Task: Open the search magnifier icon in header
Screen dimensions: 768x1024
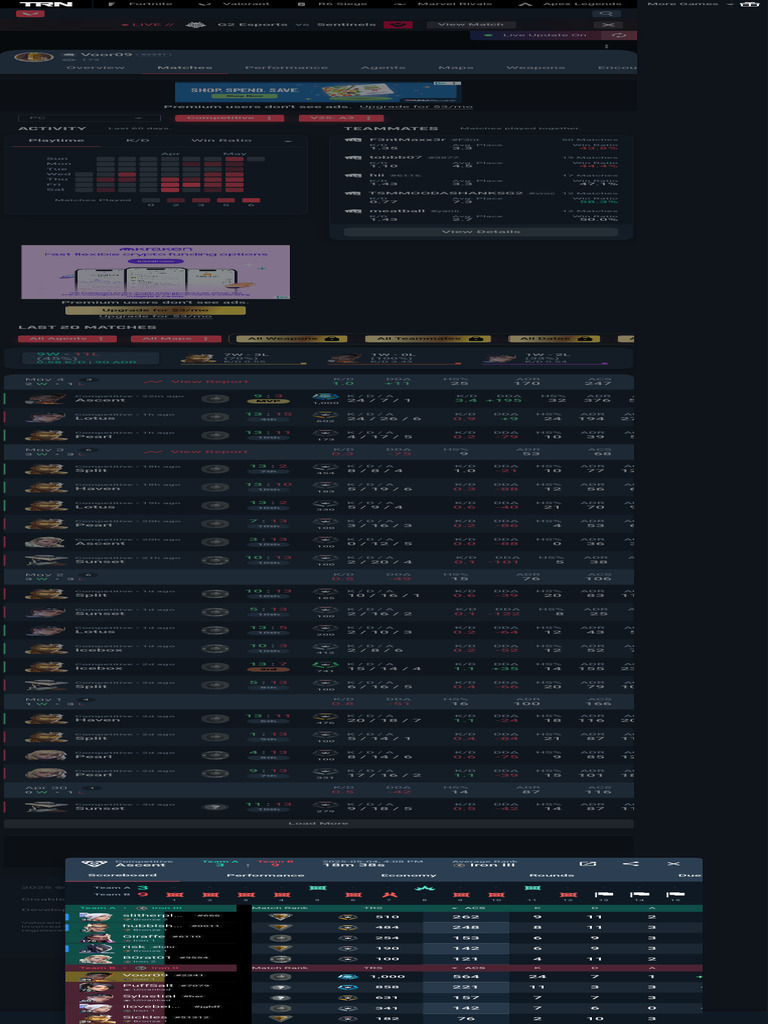Action: (x=606, y=14)
